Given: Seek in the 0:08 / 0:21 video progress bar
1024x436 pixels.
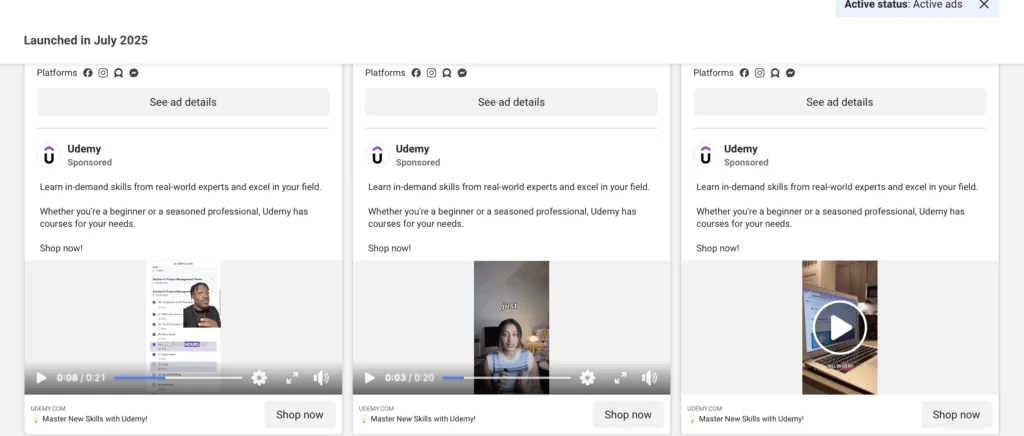Looking at the screenshot, I should (178, 378).
